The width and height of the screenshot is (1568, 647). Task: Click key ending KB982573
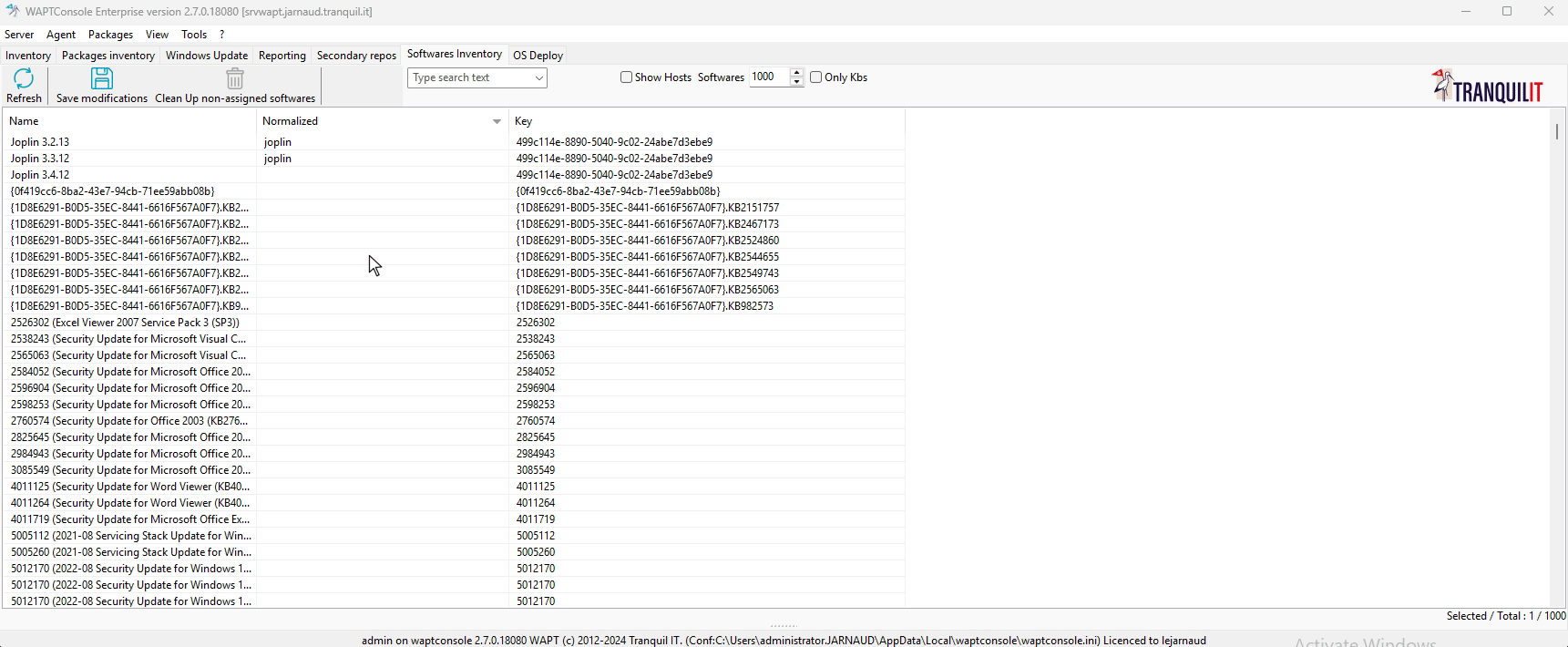click(x=645, y=306)
